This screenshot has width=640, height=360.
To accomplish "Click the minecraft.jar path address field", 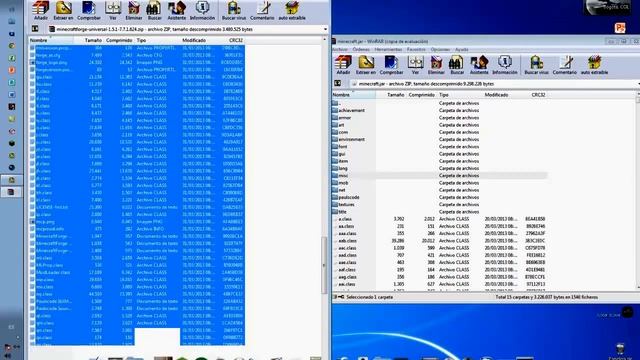I will click(494, 83).
